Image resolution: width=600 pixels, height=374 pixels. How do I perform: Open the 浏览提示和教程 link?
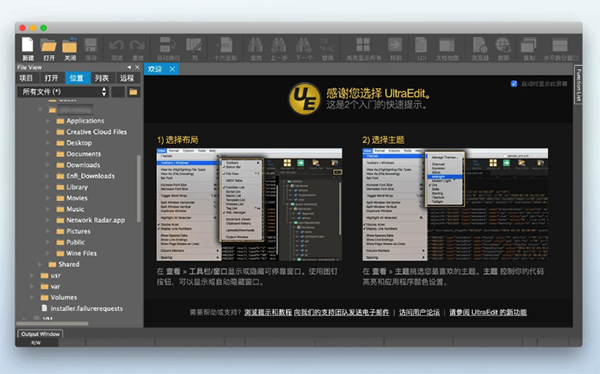click(268, 312)
